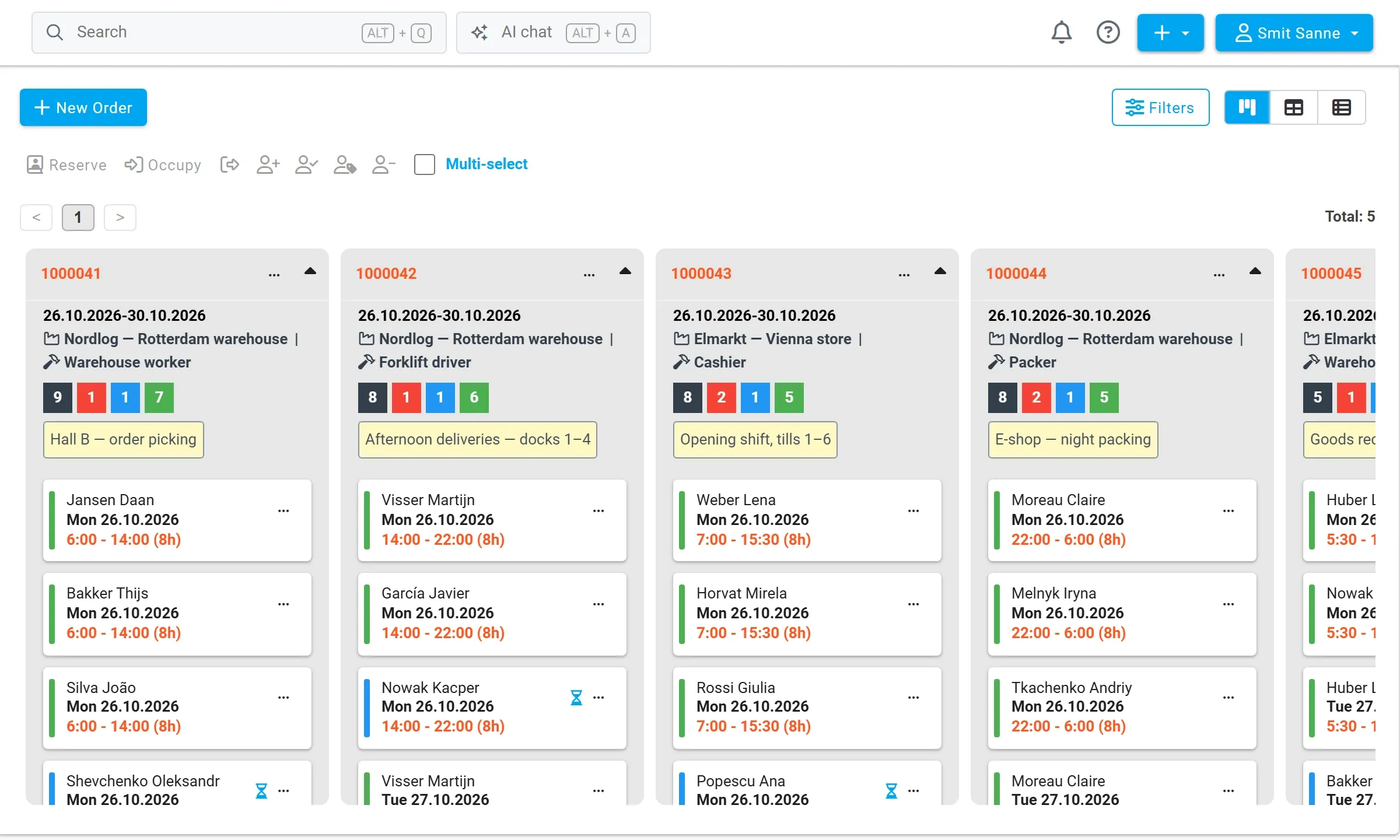Open the blue plus dropdown menu
Screen dimensions: 1400x840
pyautogui.click(x=1170, y=33)
